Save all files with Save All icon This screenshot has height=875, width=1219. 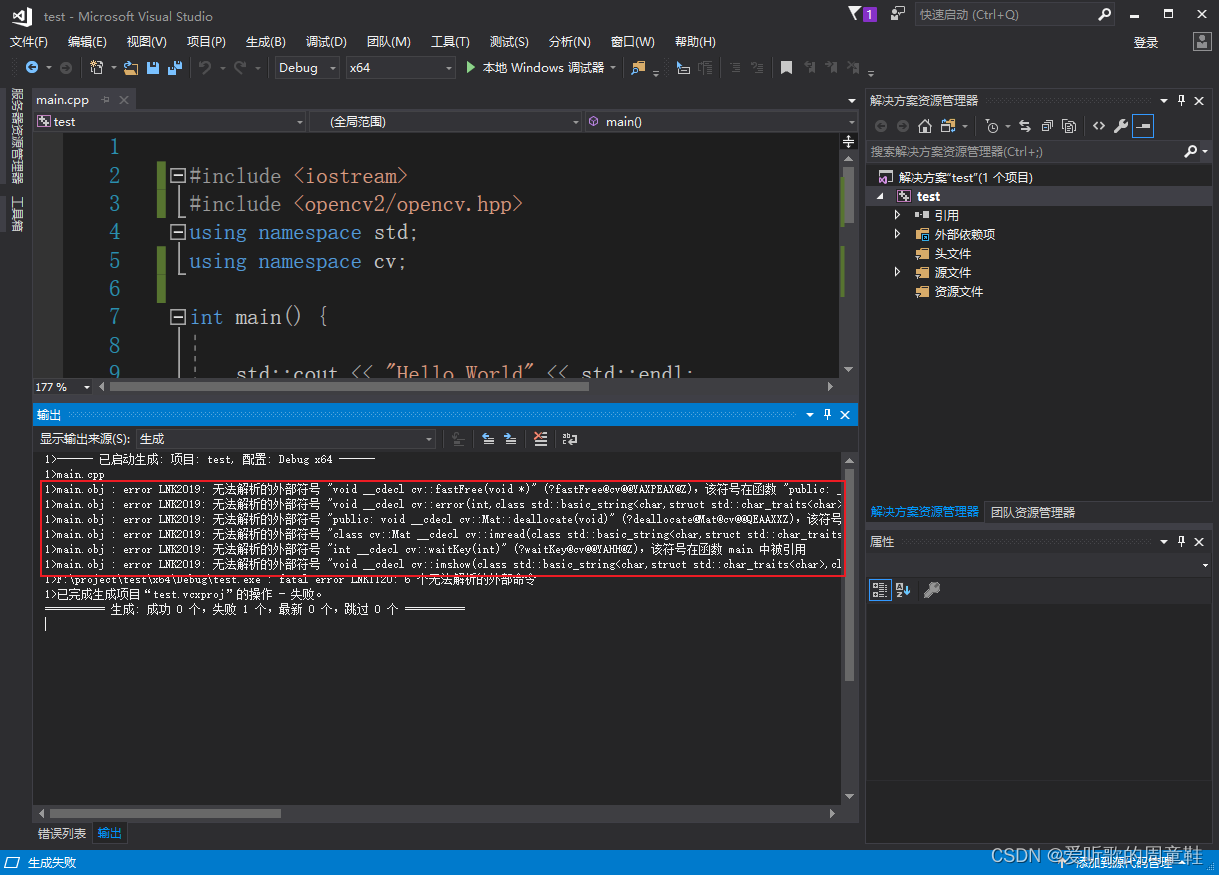coord(175,68)
